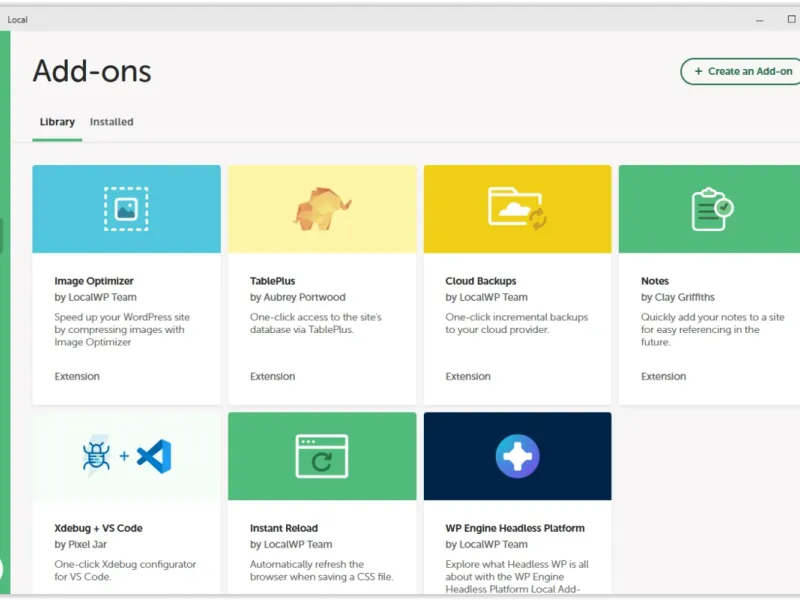Screen dimensions: 800x600
Task: Click the 'Automatically refresh the browser' description
Action: (x=321, y=570)
